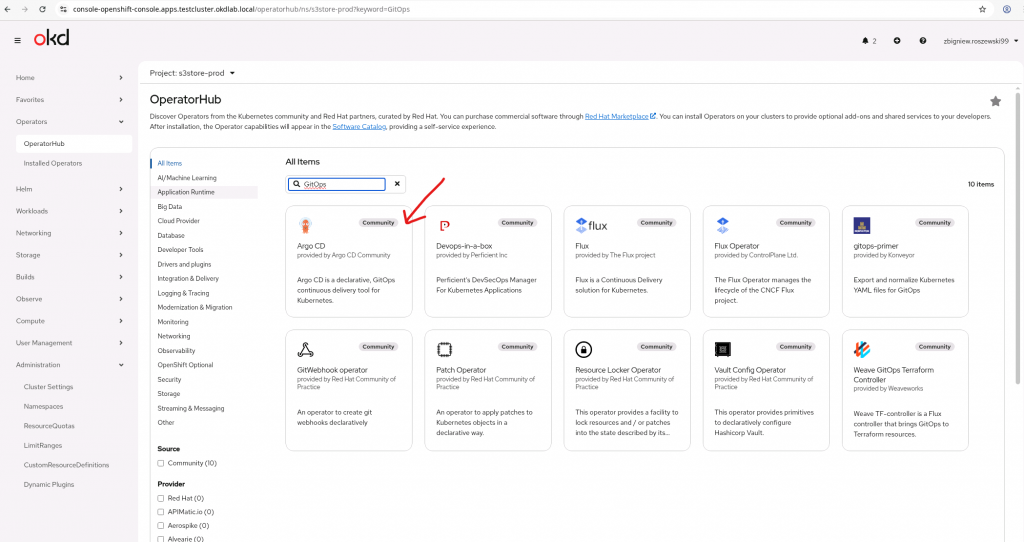
Task: Select Installed Operators in sidebar
Action: pyautogui.click(x=53, y=163)
